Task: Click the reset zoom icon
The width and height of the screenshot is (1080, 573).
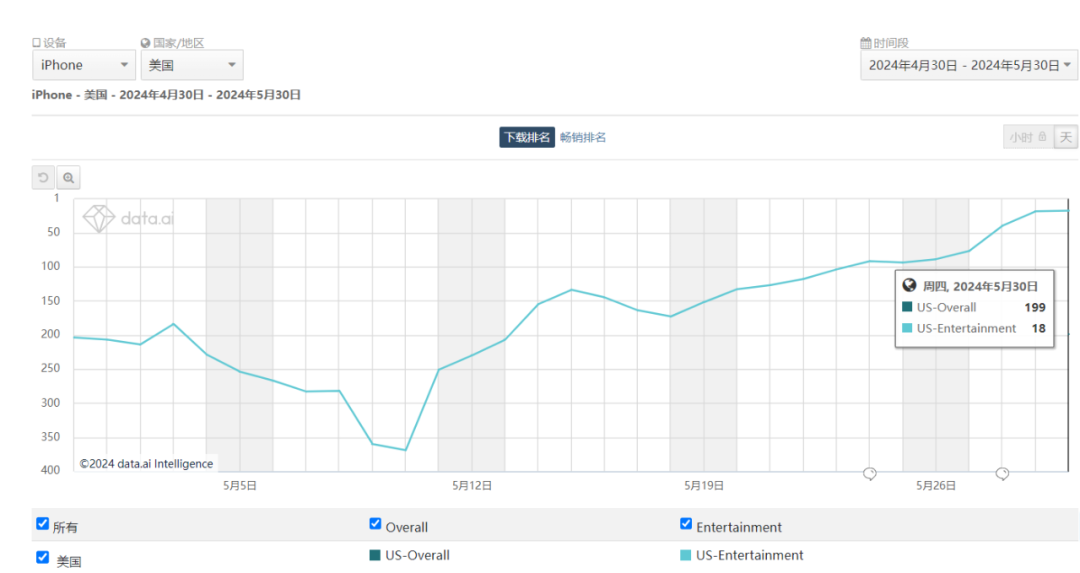Action: click(x=43, y=178)
